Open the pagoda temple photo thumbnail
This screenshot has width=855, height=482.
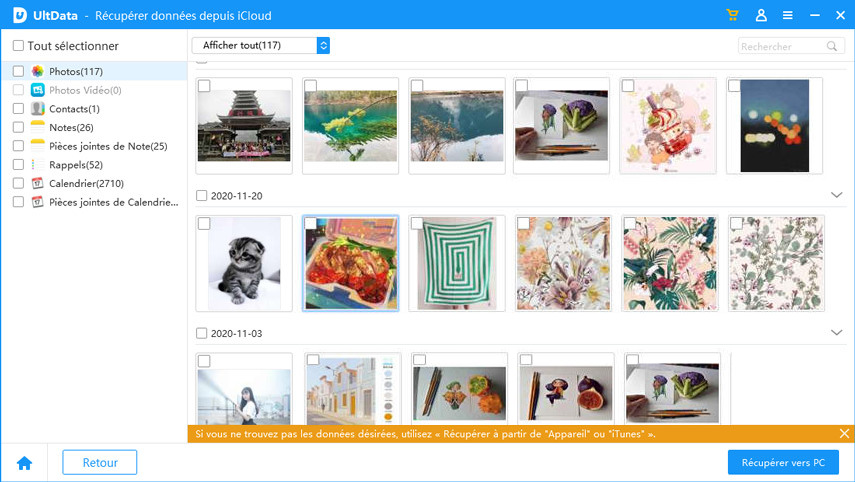pos(244,126)
